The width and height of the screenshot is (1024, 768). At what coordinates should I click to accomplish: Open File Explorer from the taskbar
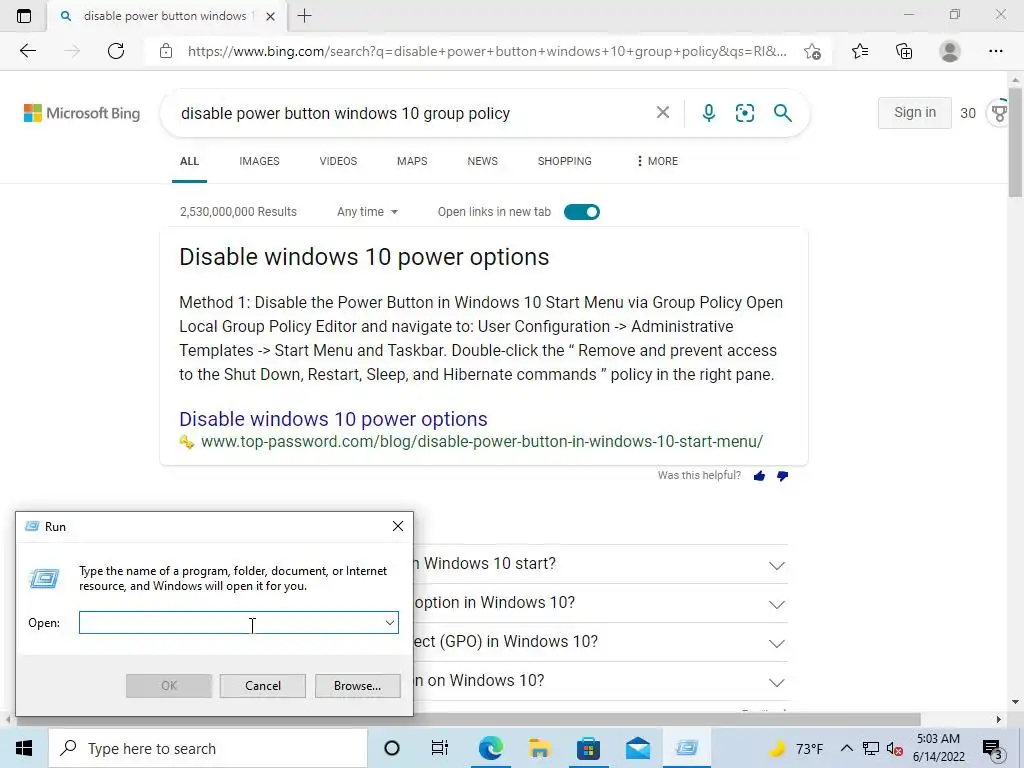click(539, 748)
